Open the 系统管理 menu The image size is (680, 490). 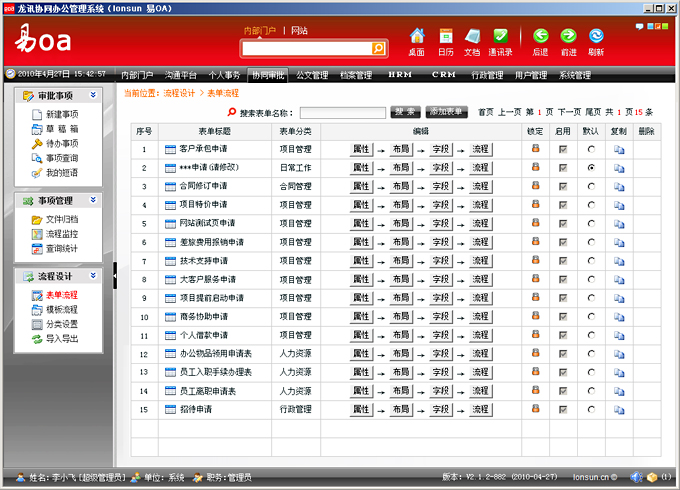point(575,75)
